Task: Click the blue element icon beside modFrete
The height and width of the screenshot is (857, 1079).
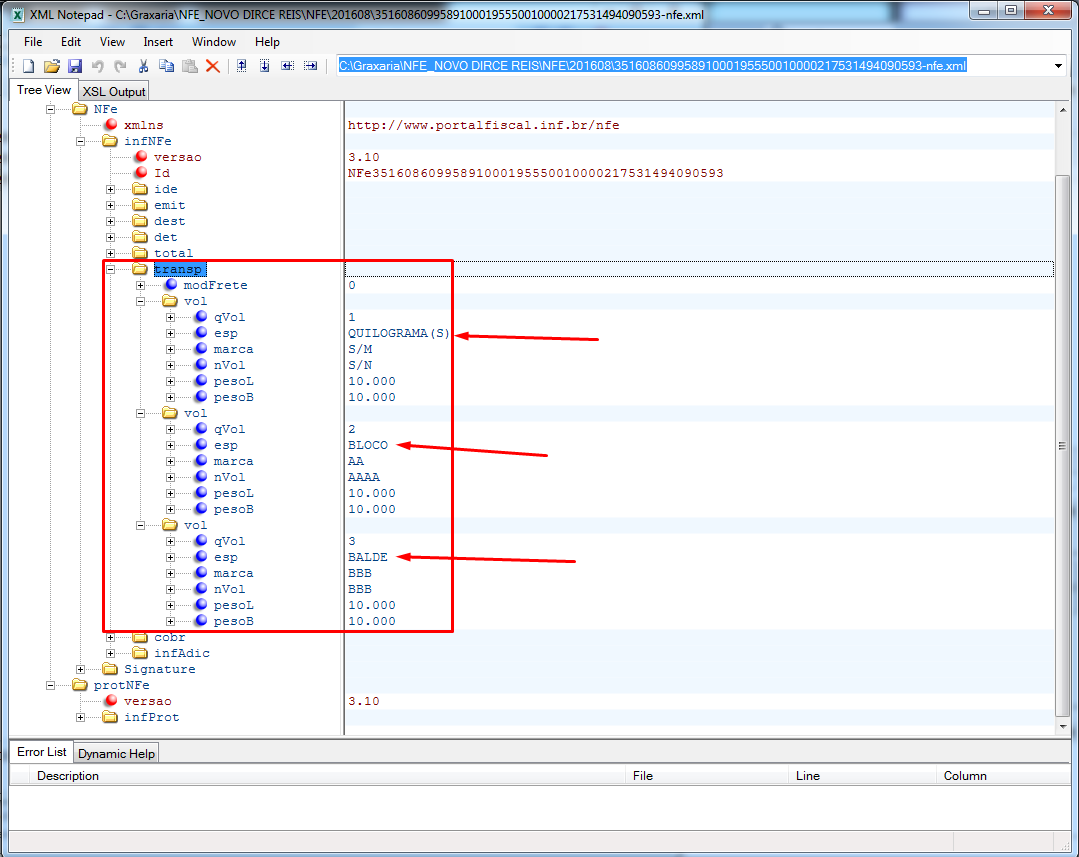Action: click(171, 284)
